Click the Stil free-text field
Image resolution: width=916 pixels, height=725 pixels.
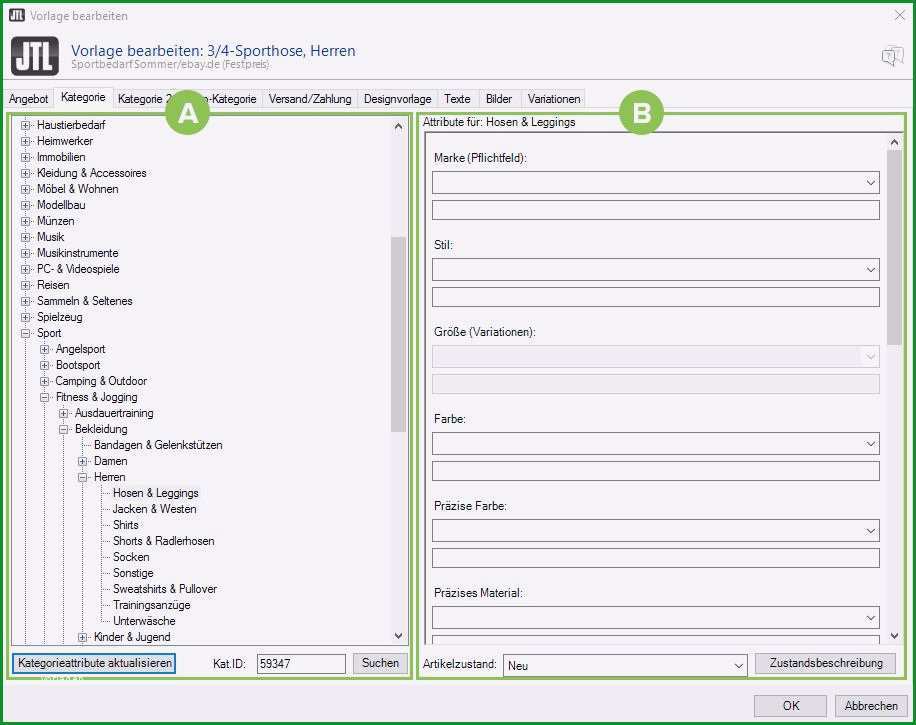point(655,297)
